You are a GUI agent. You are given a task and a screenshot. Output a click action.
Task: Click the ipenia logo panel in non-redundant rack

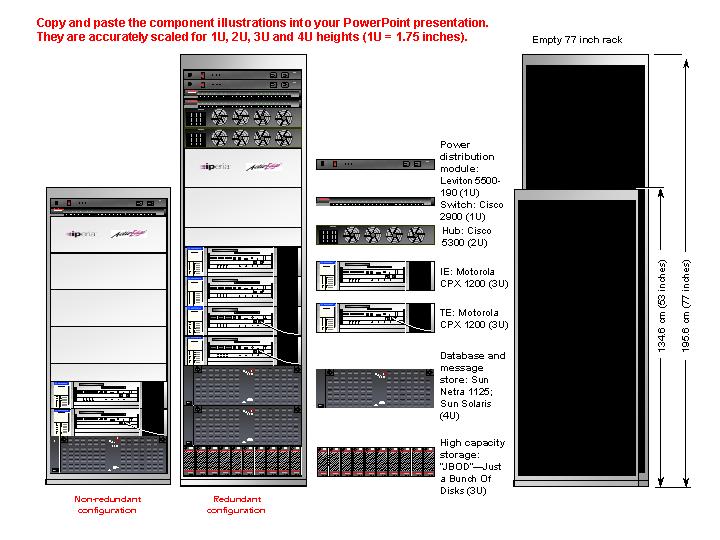click(108, 234)
